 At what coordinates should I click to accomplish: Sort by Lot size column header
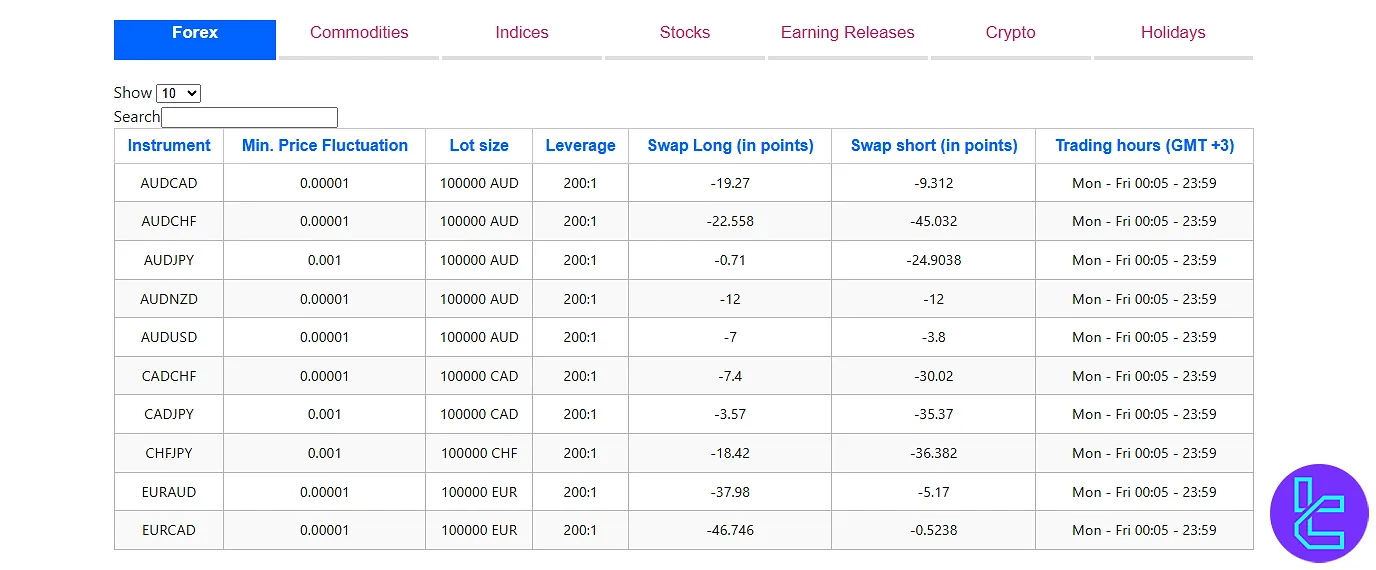tap(479, 146)
